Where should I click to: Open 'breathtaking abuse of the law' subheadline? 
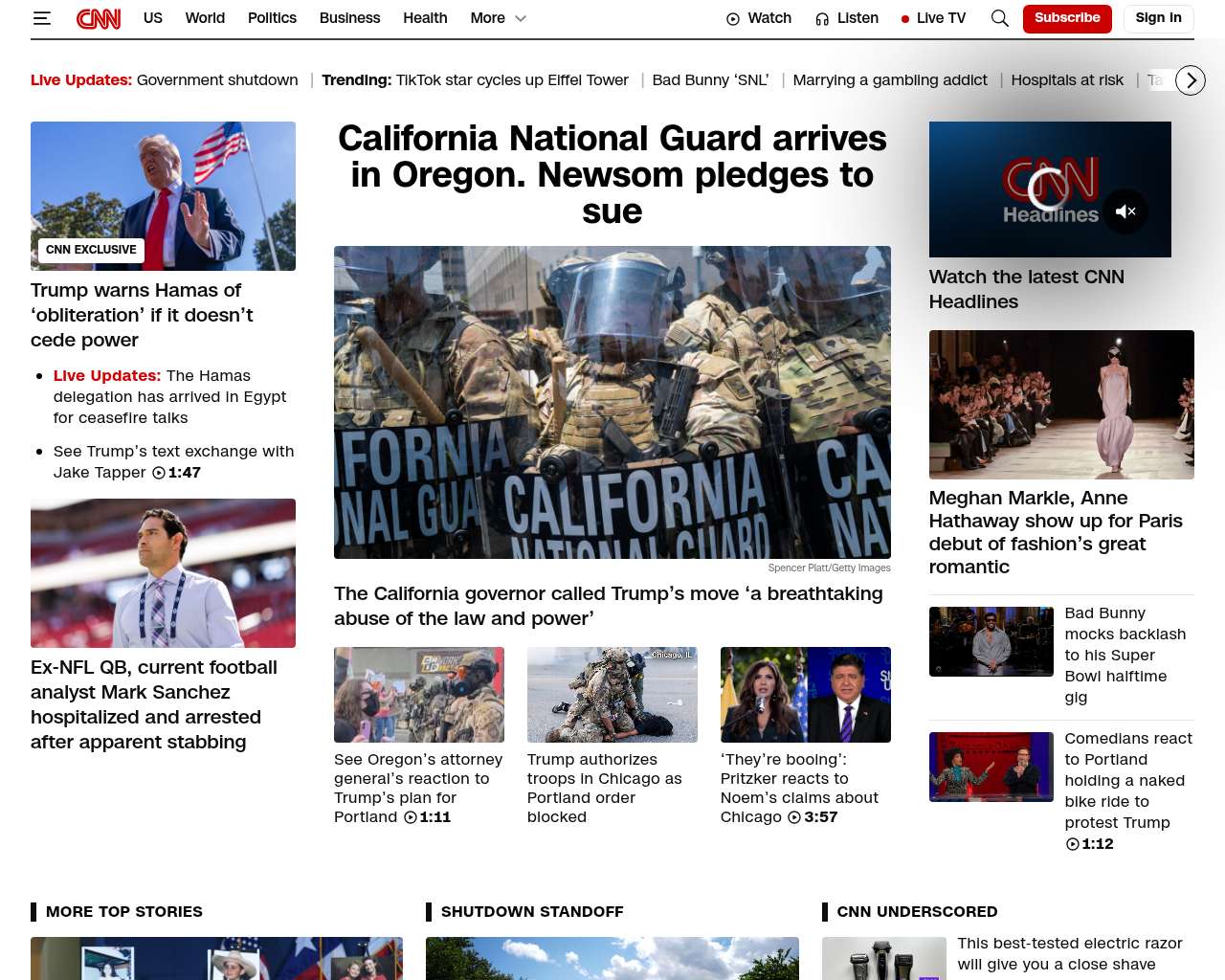[609, 606]
